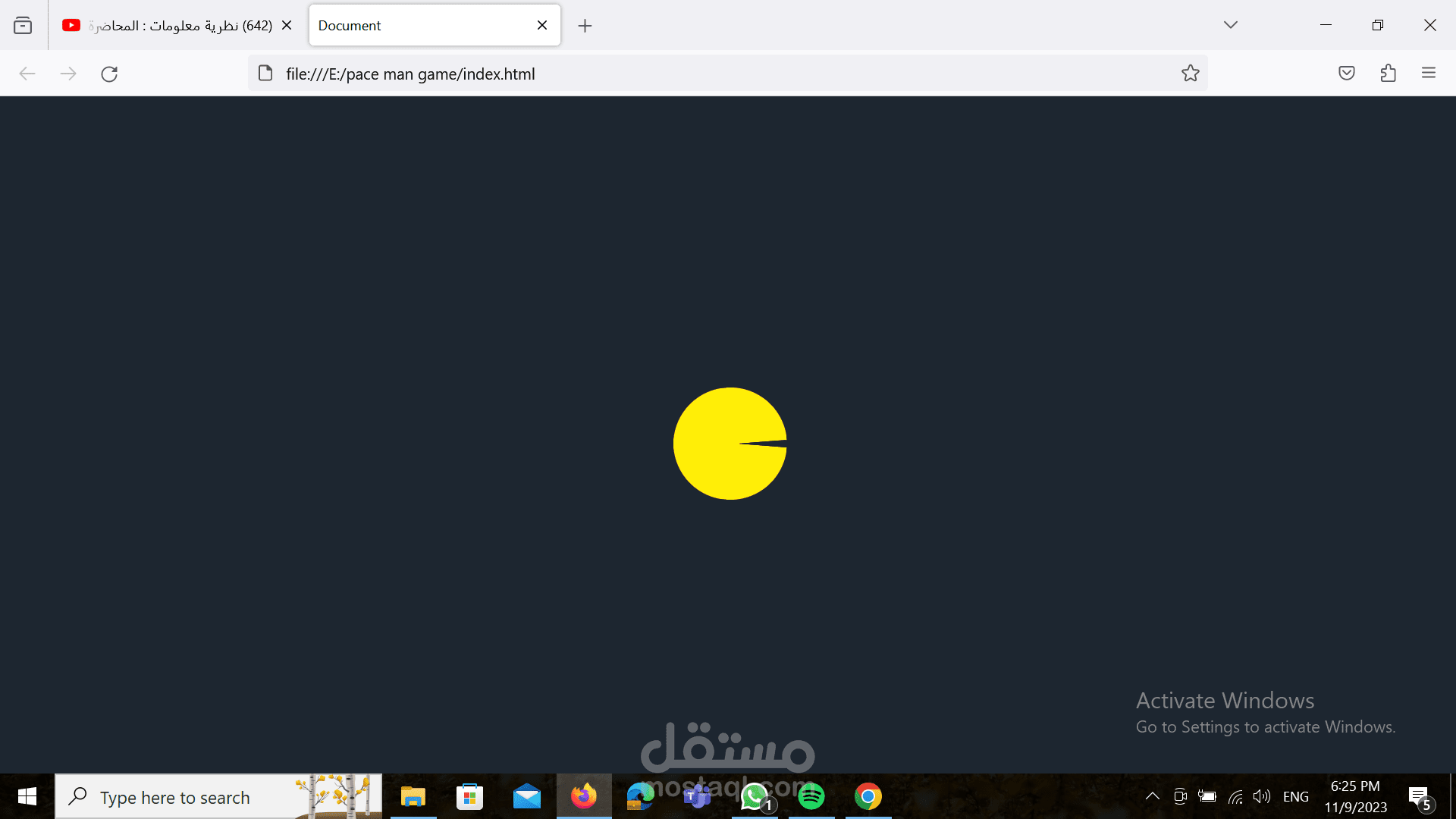Open Spotify from the taskbar
Image resolution: width=1456 pixels, height=819 pixels.
811,796
